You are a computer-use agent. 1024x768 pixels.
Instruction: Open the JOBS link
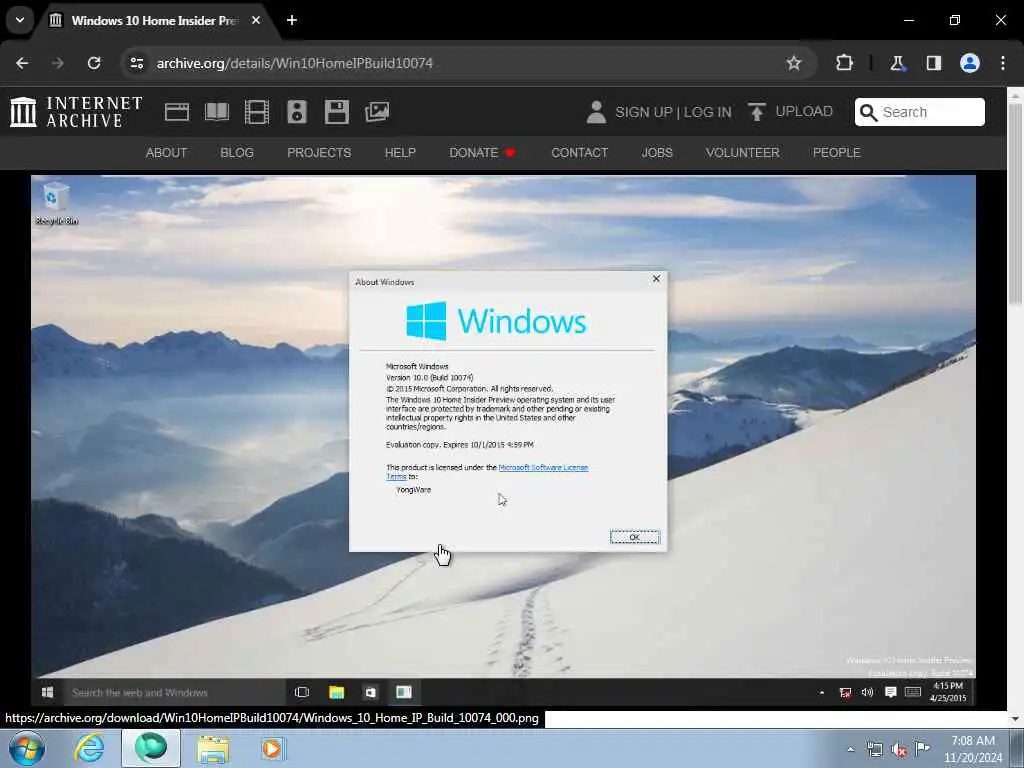(x=657, y=152)
